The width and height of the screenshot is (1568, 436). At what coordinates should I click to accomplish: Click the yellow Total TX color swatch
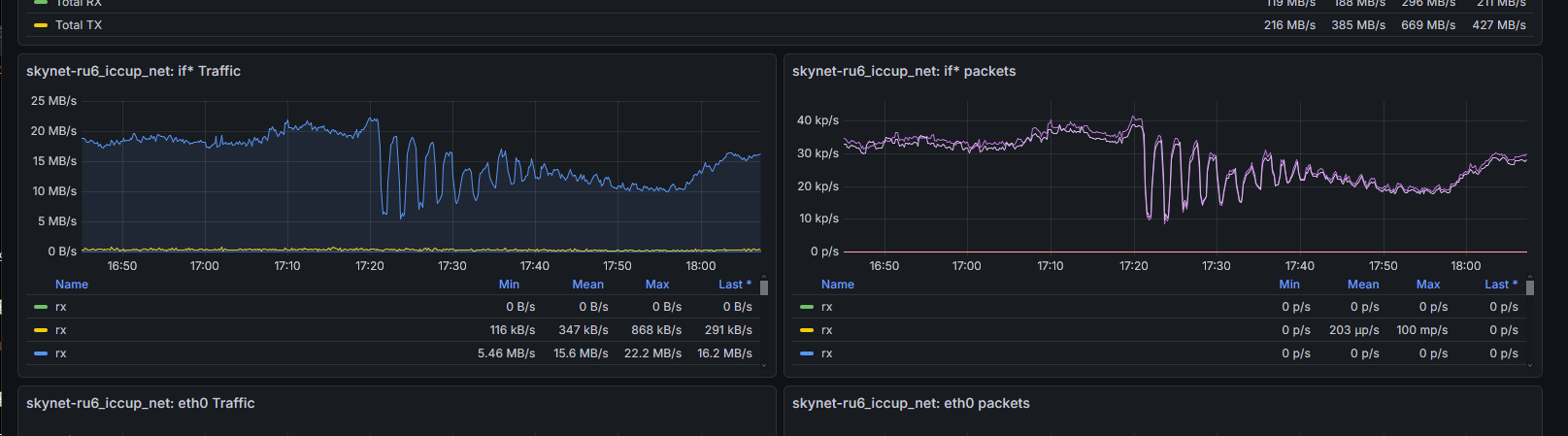coord(41,25)
